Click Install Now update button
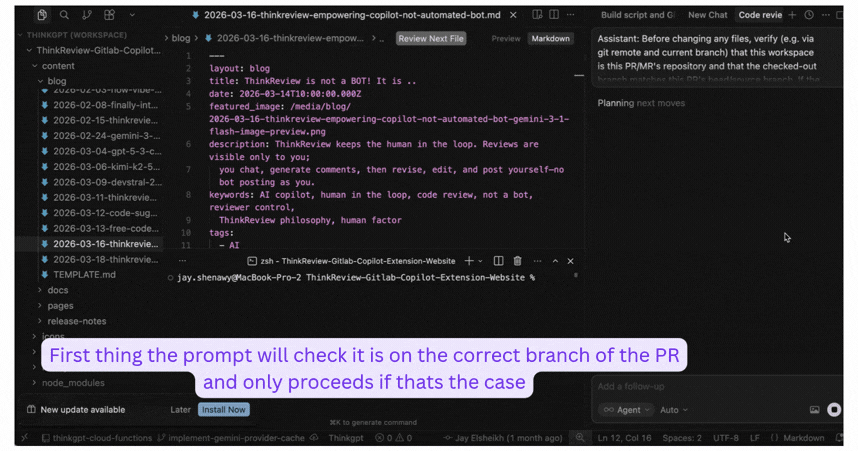This screenshot has height=451, width=858. pyautogui.click(x=224, y=409)
